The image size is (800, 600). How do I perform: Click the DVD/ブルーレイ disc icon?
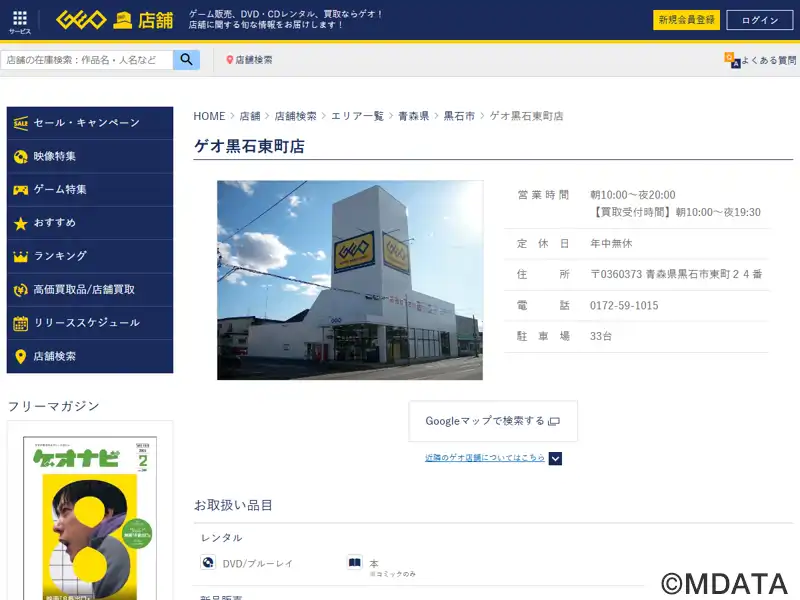[x=208, y=562]
